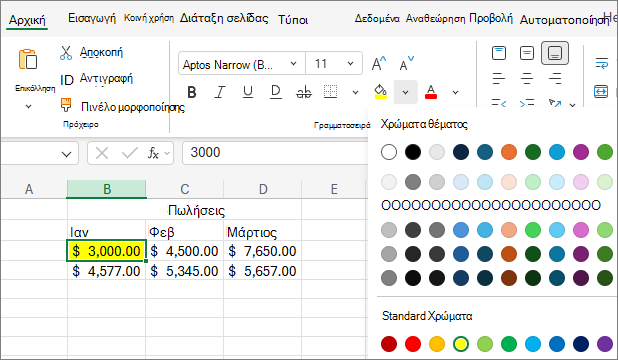Viewport: 618px width, 360px height.
Task: Select Bottom align icon
Action: (555, 52)
